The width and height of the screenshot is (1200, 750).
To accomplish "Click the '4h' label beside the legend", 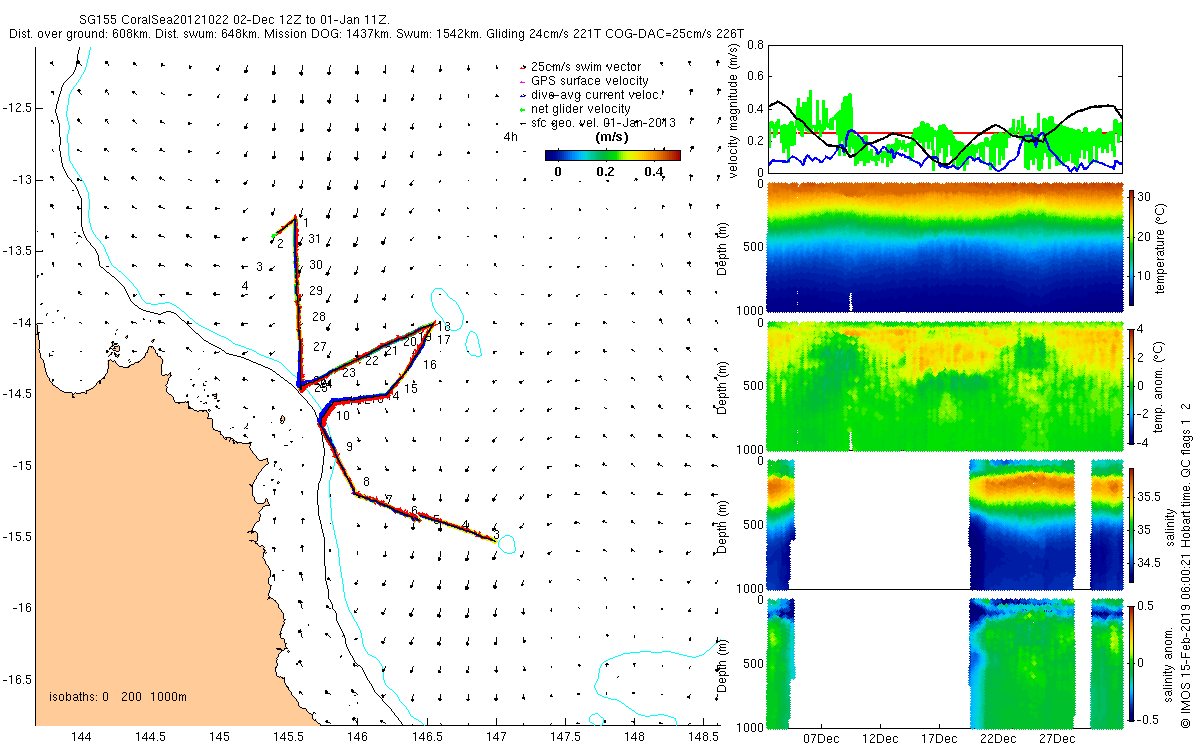I will coord(511,136).
